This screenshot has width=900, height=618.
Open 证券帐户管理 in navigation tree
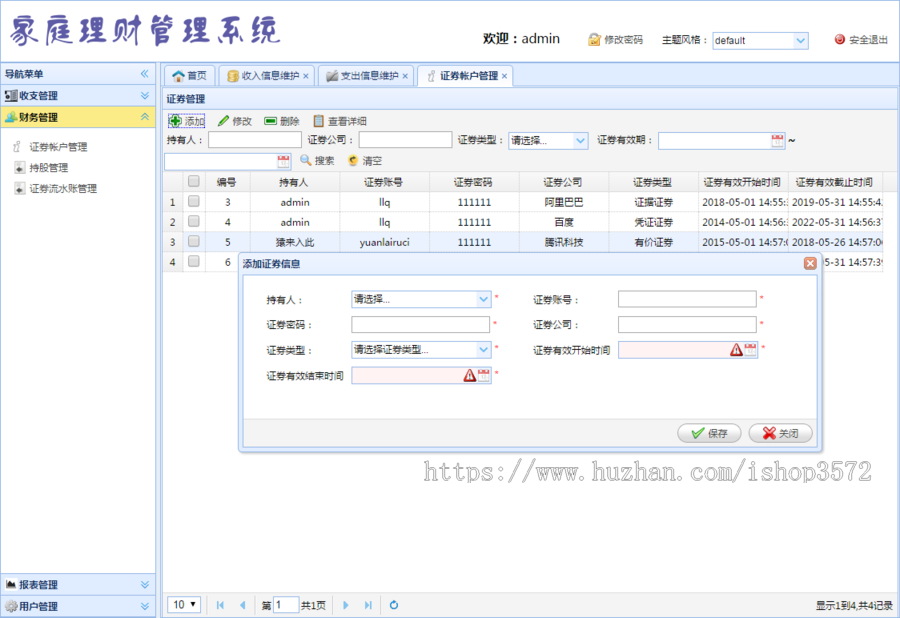(x=58, y=147)
